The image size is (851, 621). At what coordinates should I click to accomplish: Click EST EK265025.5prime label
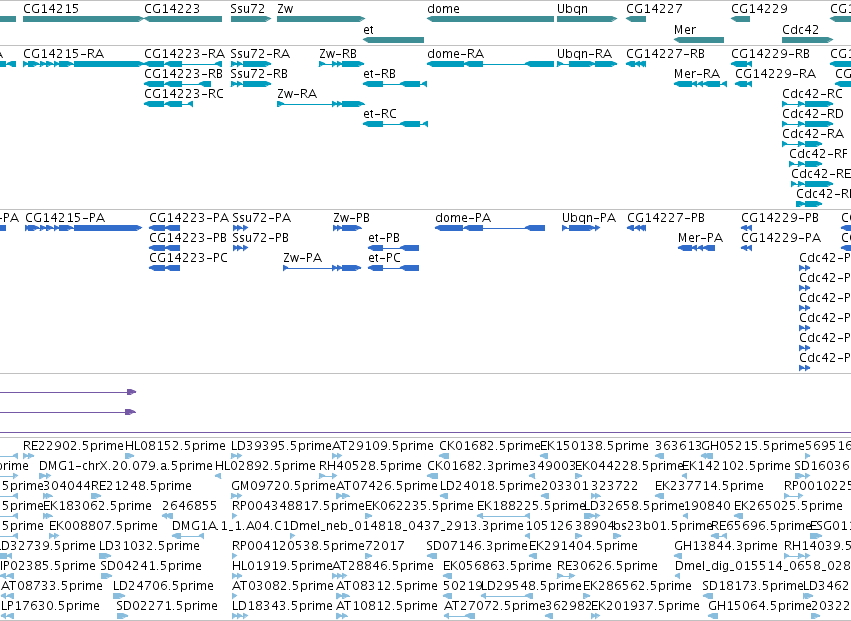(x=788, y=506)
